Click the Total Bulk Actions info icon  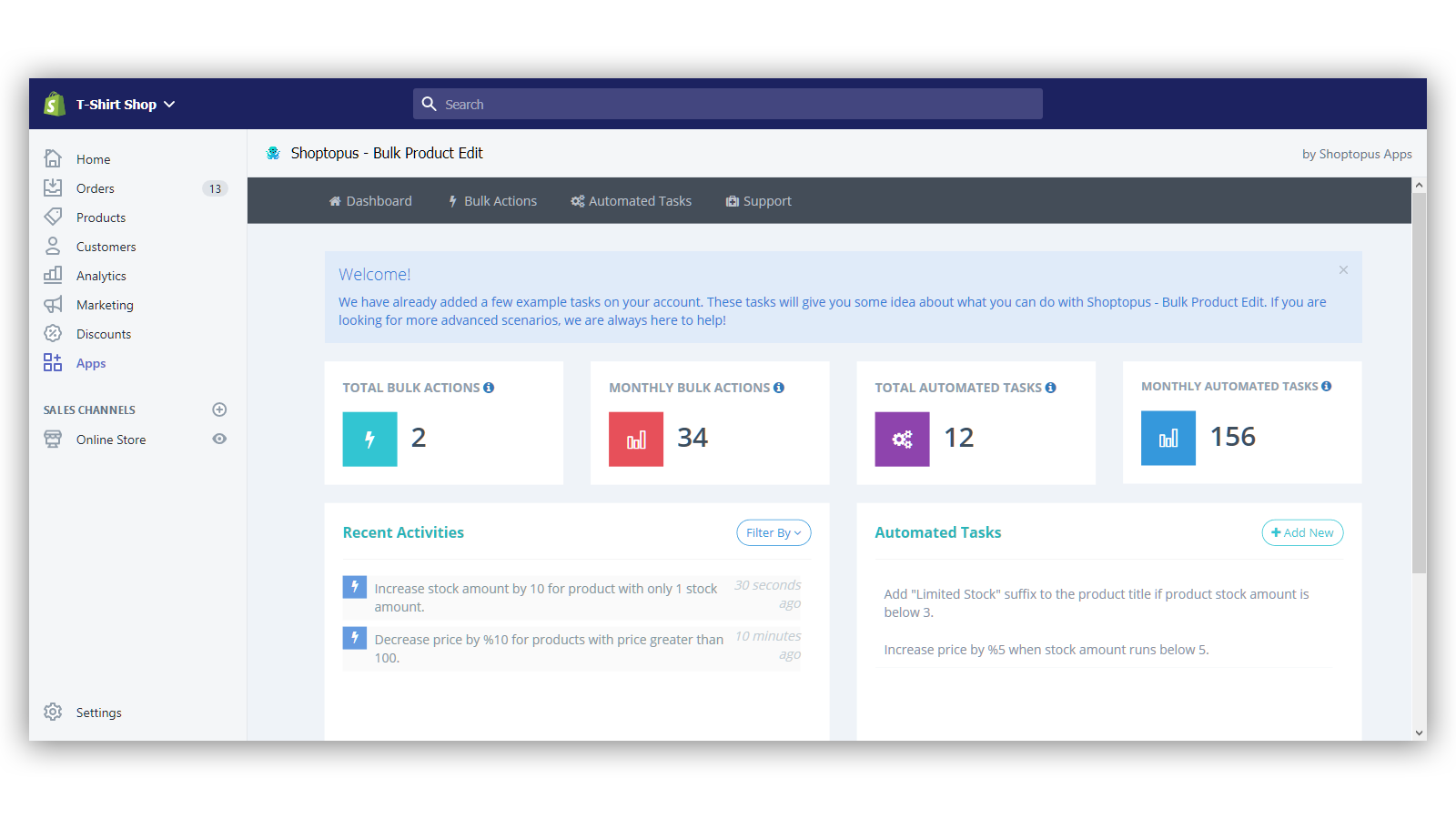click(489, 388)
